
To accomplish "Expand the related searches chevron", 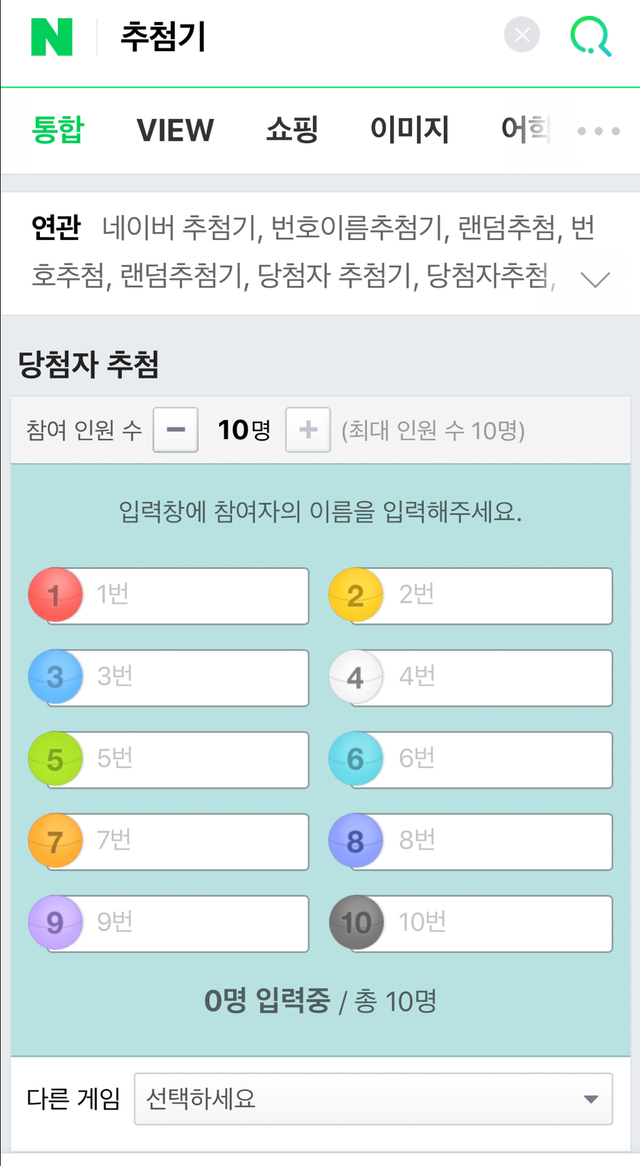I will (x=595, y=279).
